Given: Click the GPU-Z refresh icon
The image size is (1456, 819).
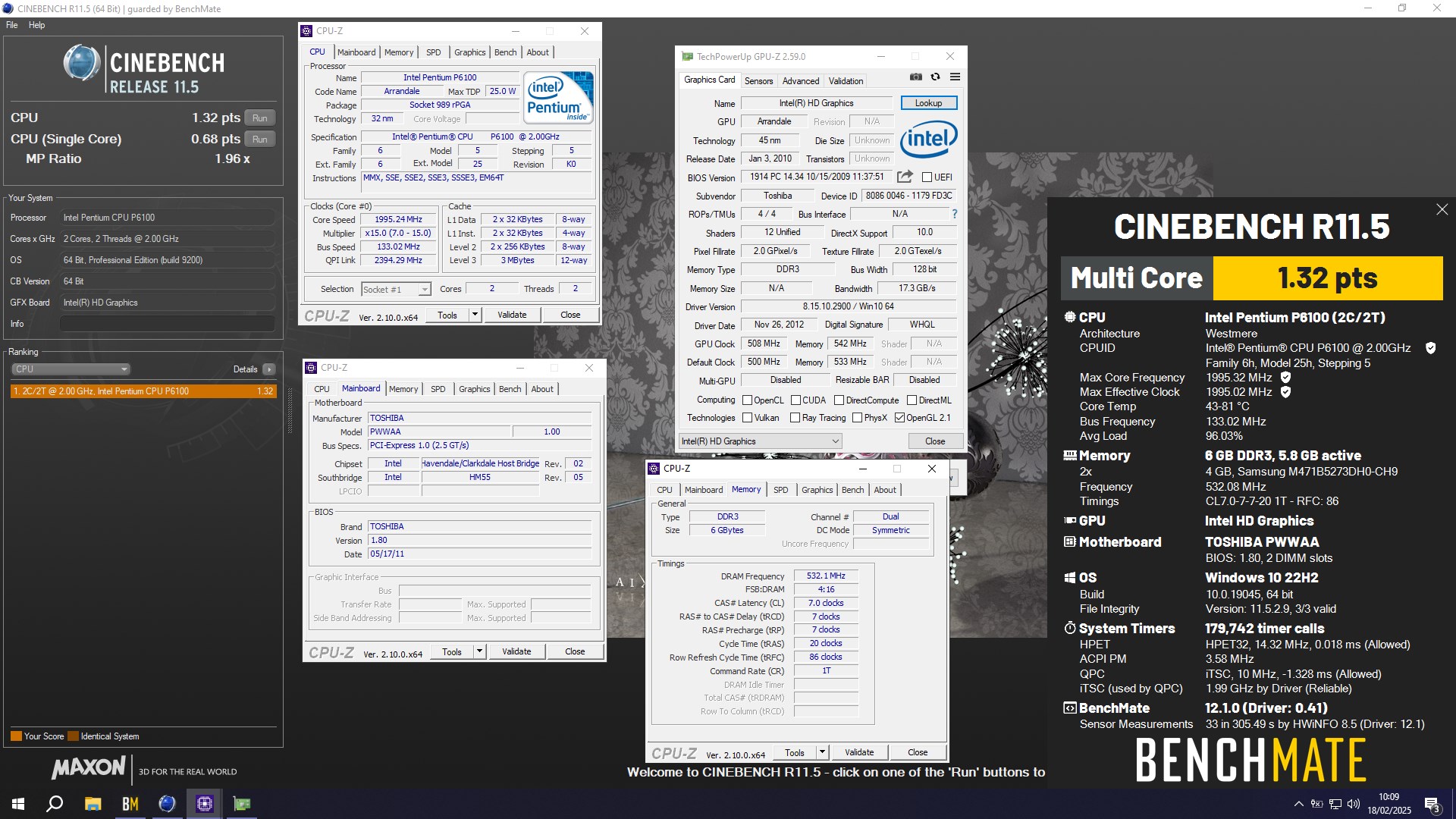Looking at the screenshot, I should coord(935,77).
